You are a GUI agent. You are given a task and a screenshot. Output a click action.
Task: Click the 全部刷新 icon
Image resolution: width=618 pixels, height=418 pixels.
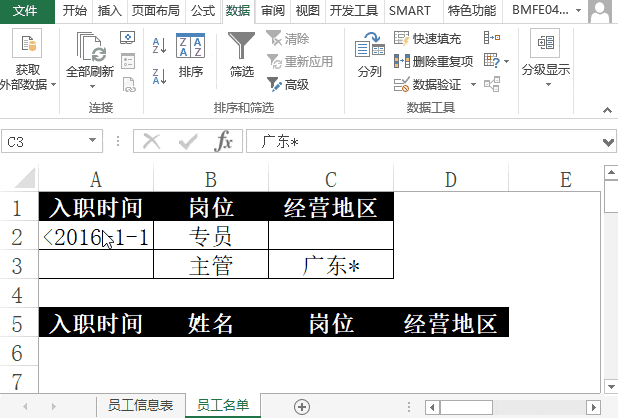90,47
